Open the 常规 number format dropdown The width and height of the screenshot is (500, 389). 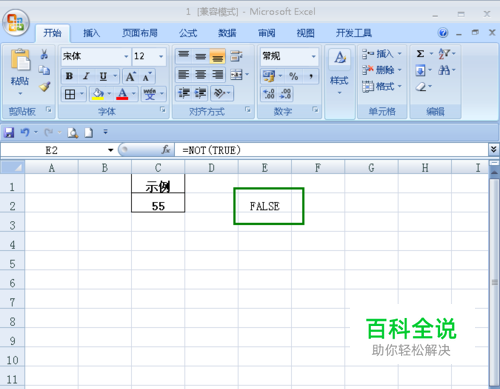pos(314,56)
